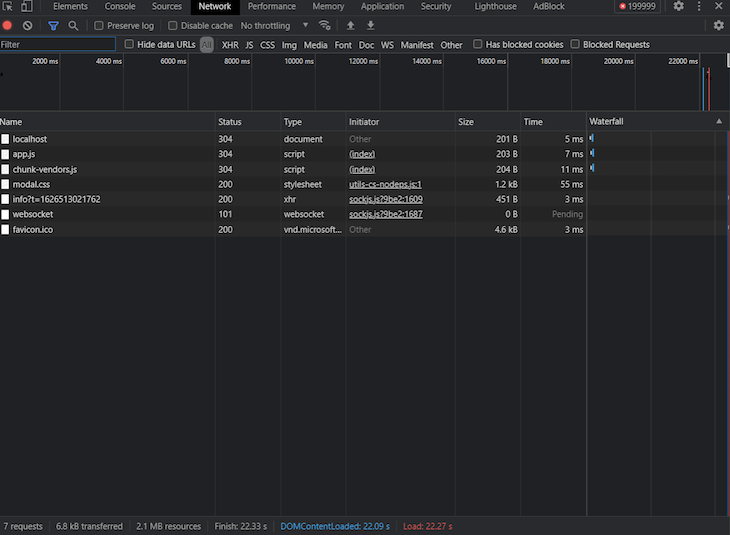Filter requests by WS
The height and width of the screenshot is (535, 730).
[x=387, y=45]
